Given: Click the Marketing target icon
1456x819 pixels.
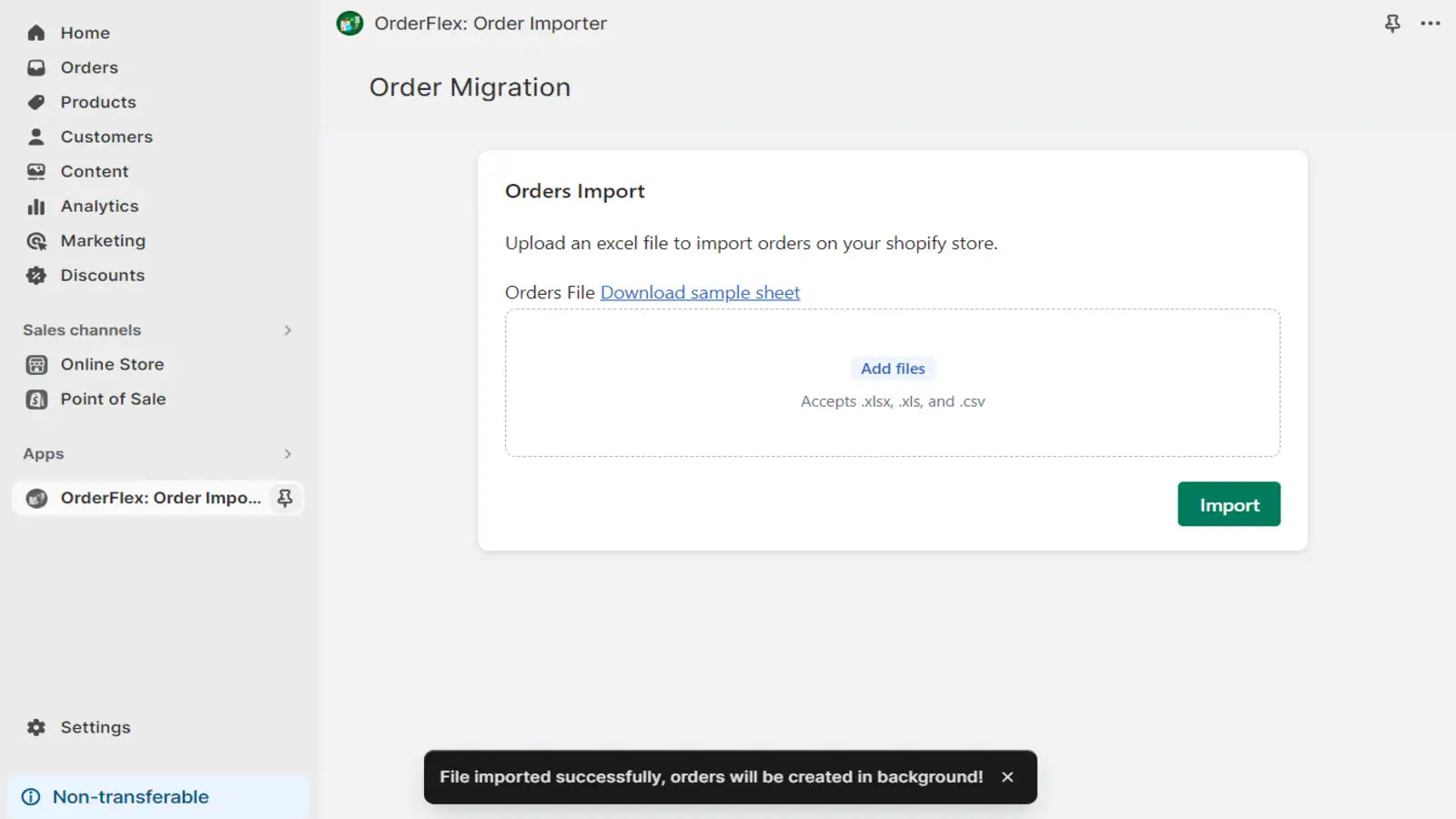Looking at the screenshot, I should tap(36, 241).
